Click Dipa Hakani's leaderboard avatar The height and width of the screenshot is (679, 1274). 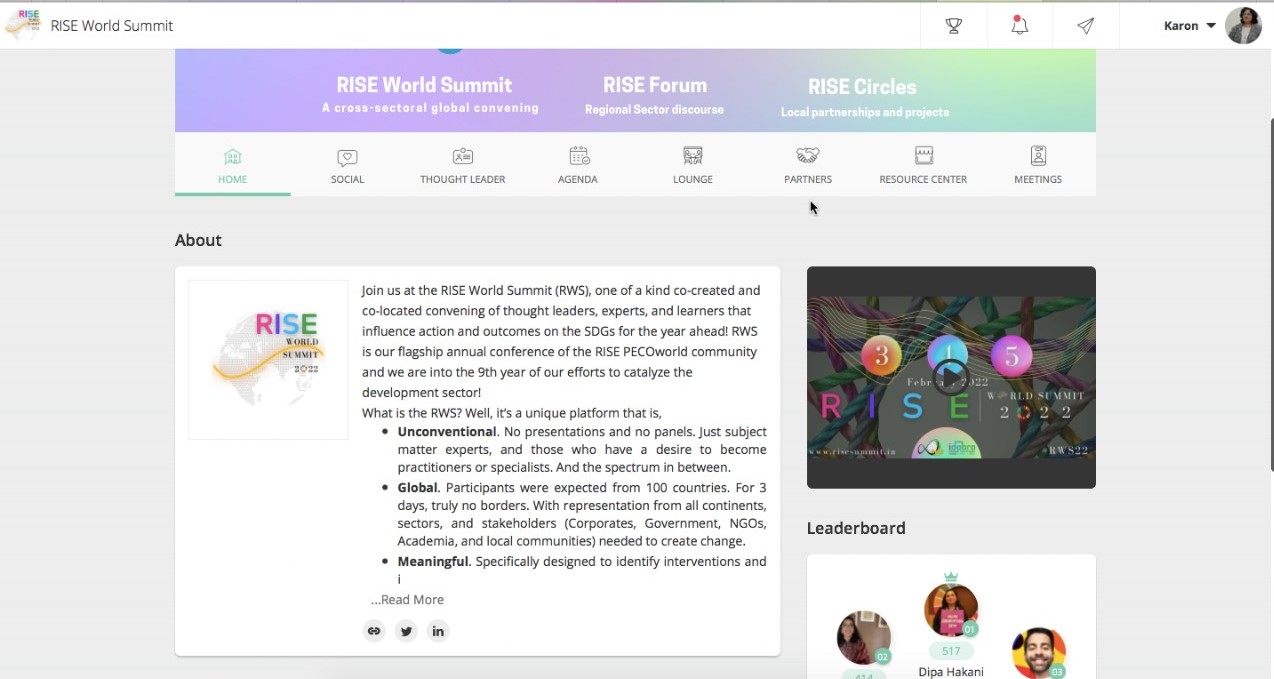(x=951, y=611)
